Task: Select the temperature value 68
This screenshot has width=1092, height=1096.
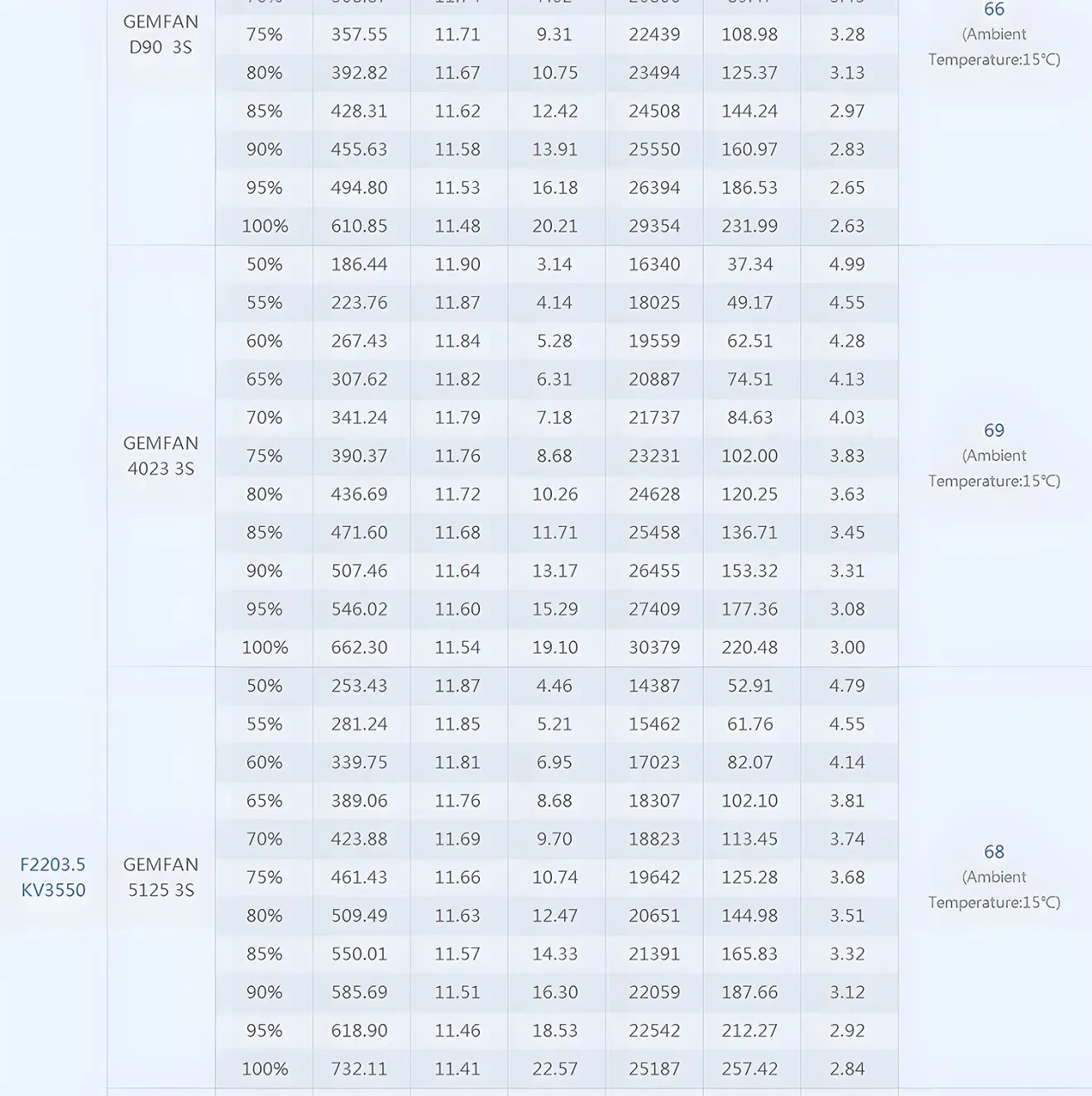Action: (994, 852)
